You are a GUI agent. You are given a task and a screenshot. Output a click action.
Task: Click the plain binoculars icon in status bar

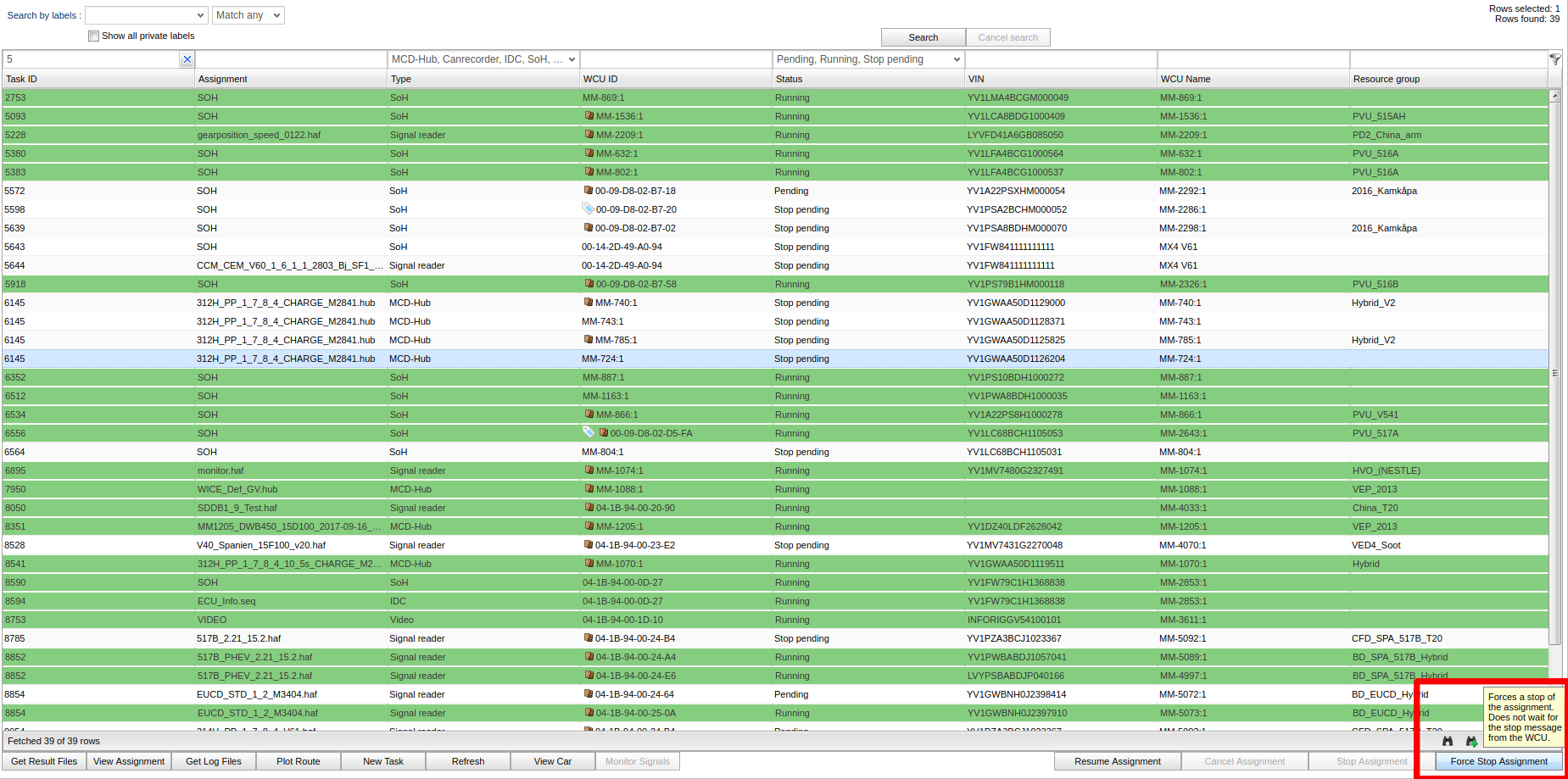coord(1448,741)
